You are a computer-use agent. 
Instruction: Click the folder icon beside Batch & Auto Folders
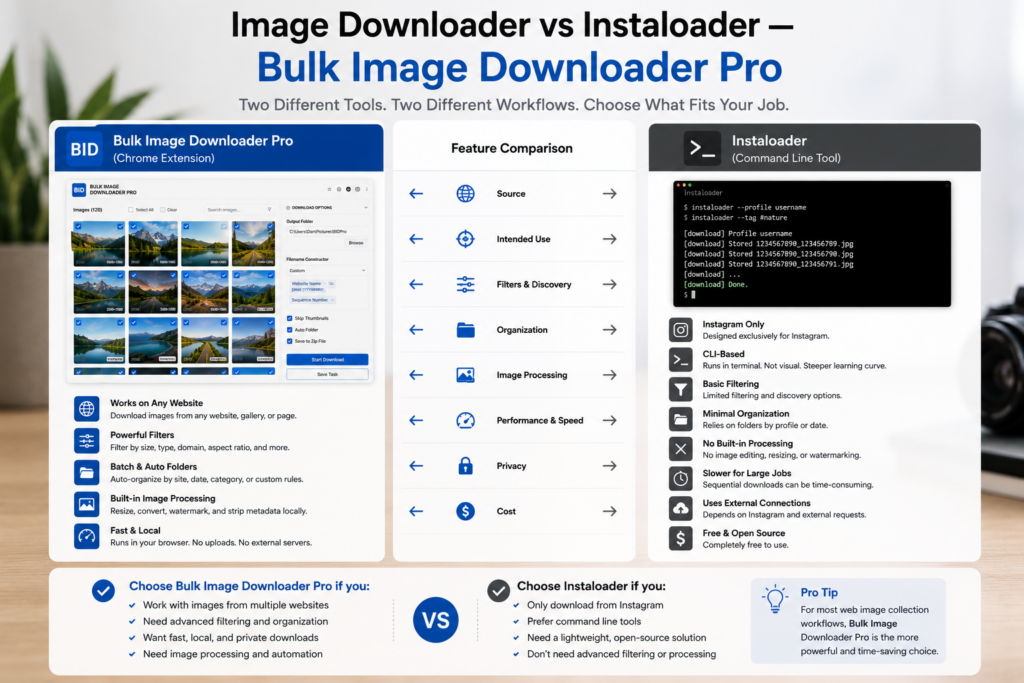[x=87, y=472]
